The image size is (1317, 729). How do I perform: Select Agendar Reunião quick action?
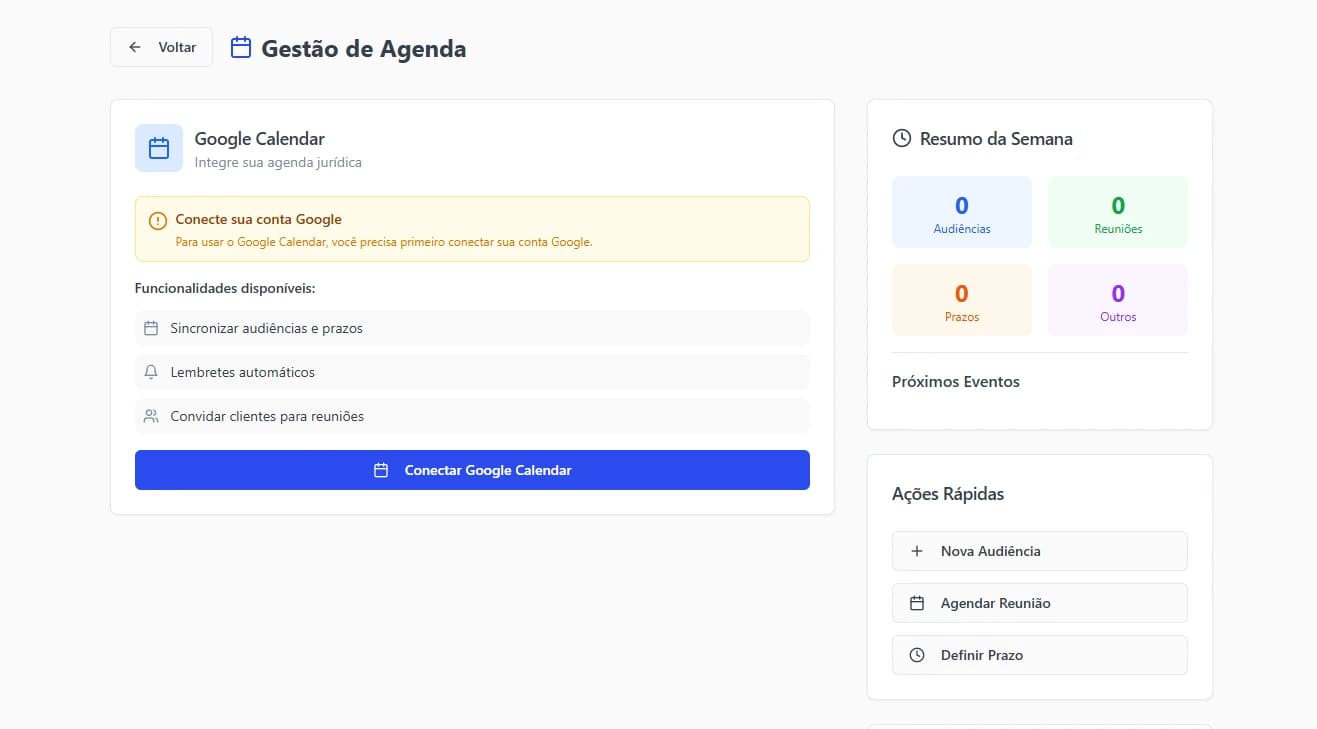pos(1039,602)
